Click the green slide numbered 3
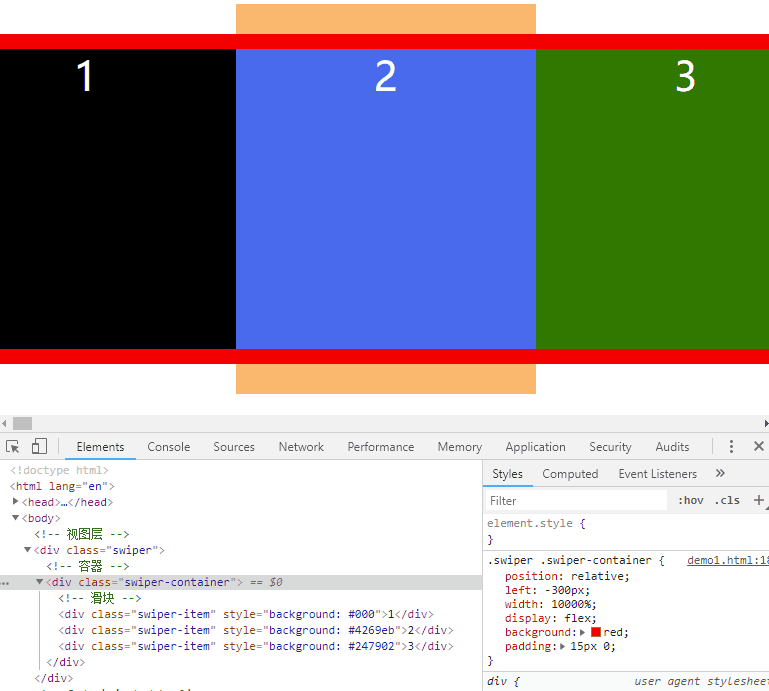This screenshot has height=691, width=769. pyautogui.click(x=652, y=199)
